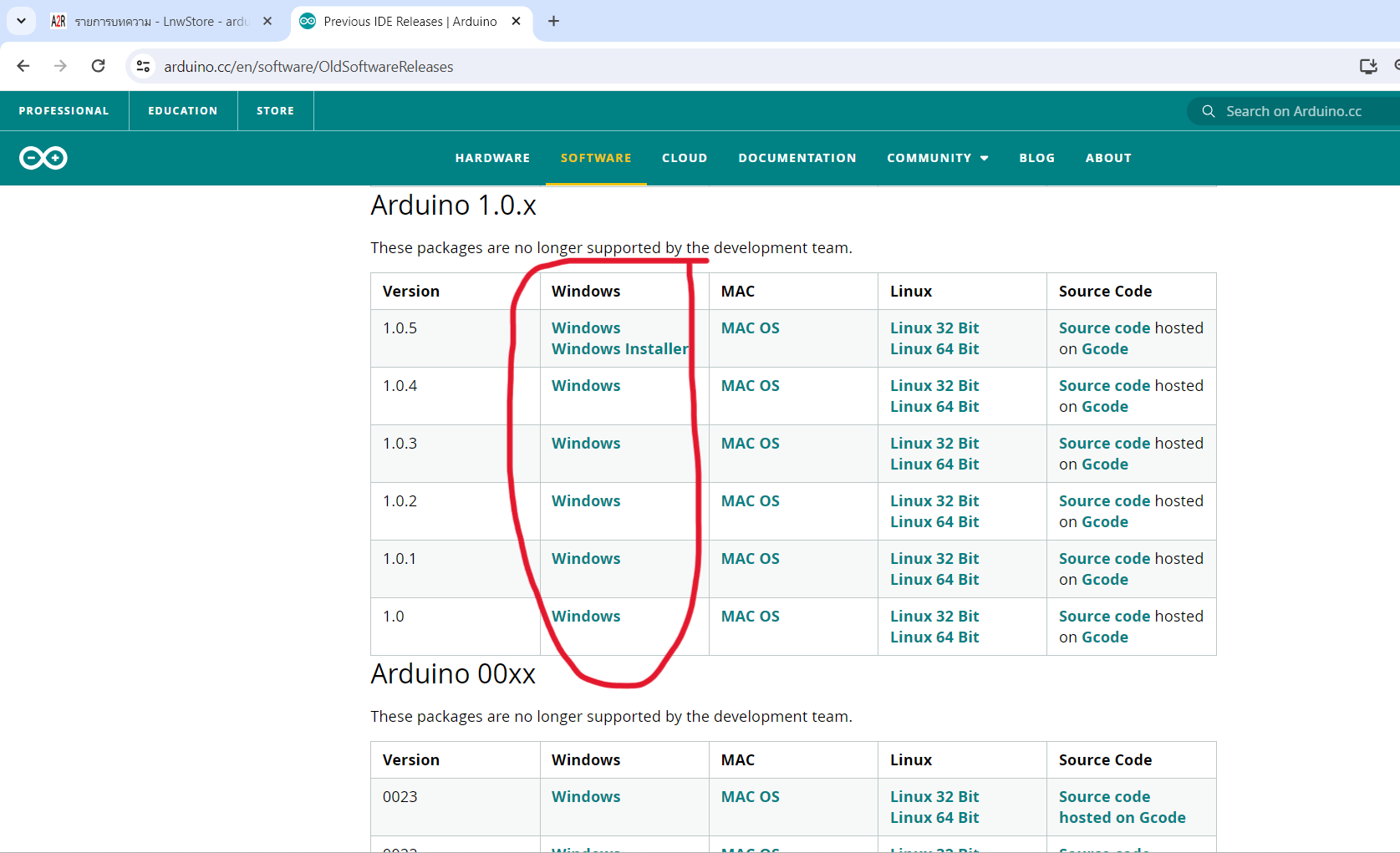
Task: Download MAC OS build for 1.0.4
Action: point(751,386)
